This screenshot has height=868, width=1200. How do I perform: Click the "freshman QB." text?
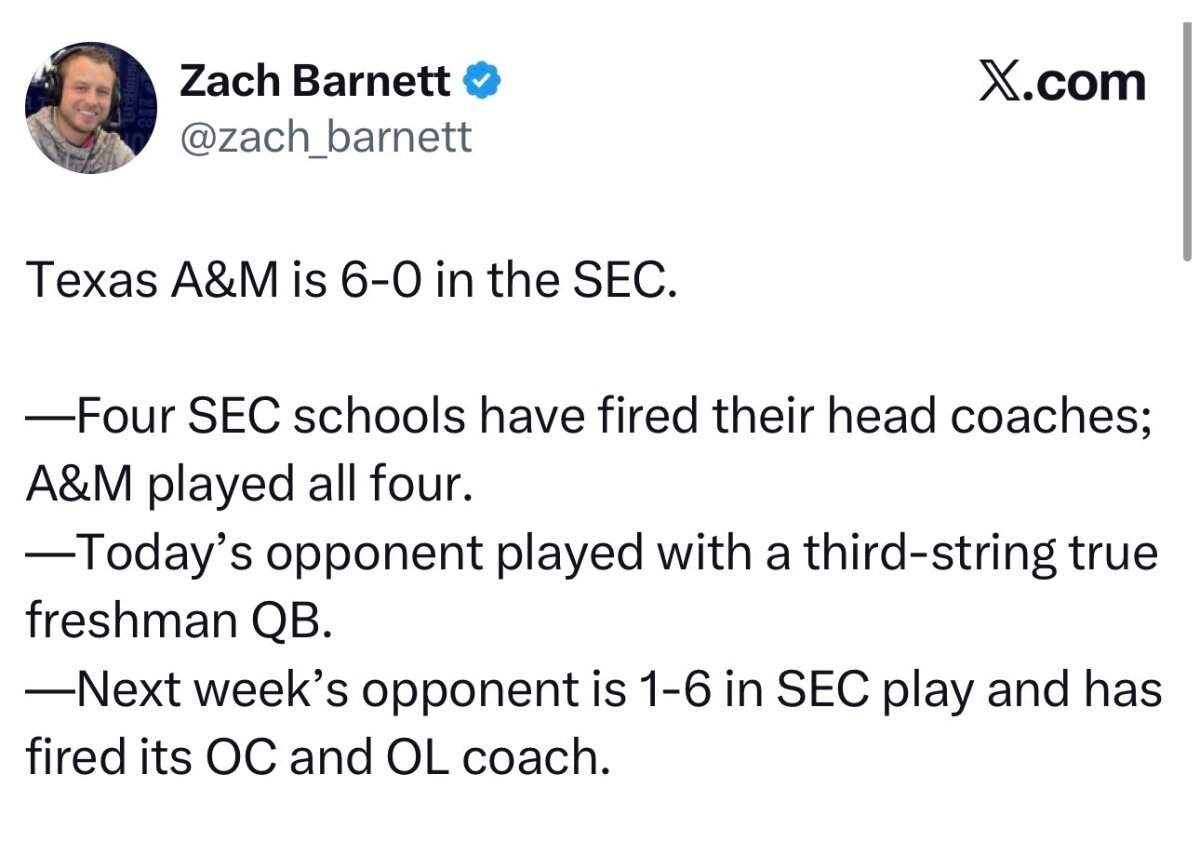coord(176,621)
